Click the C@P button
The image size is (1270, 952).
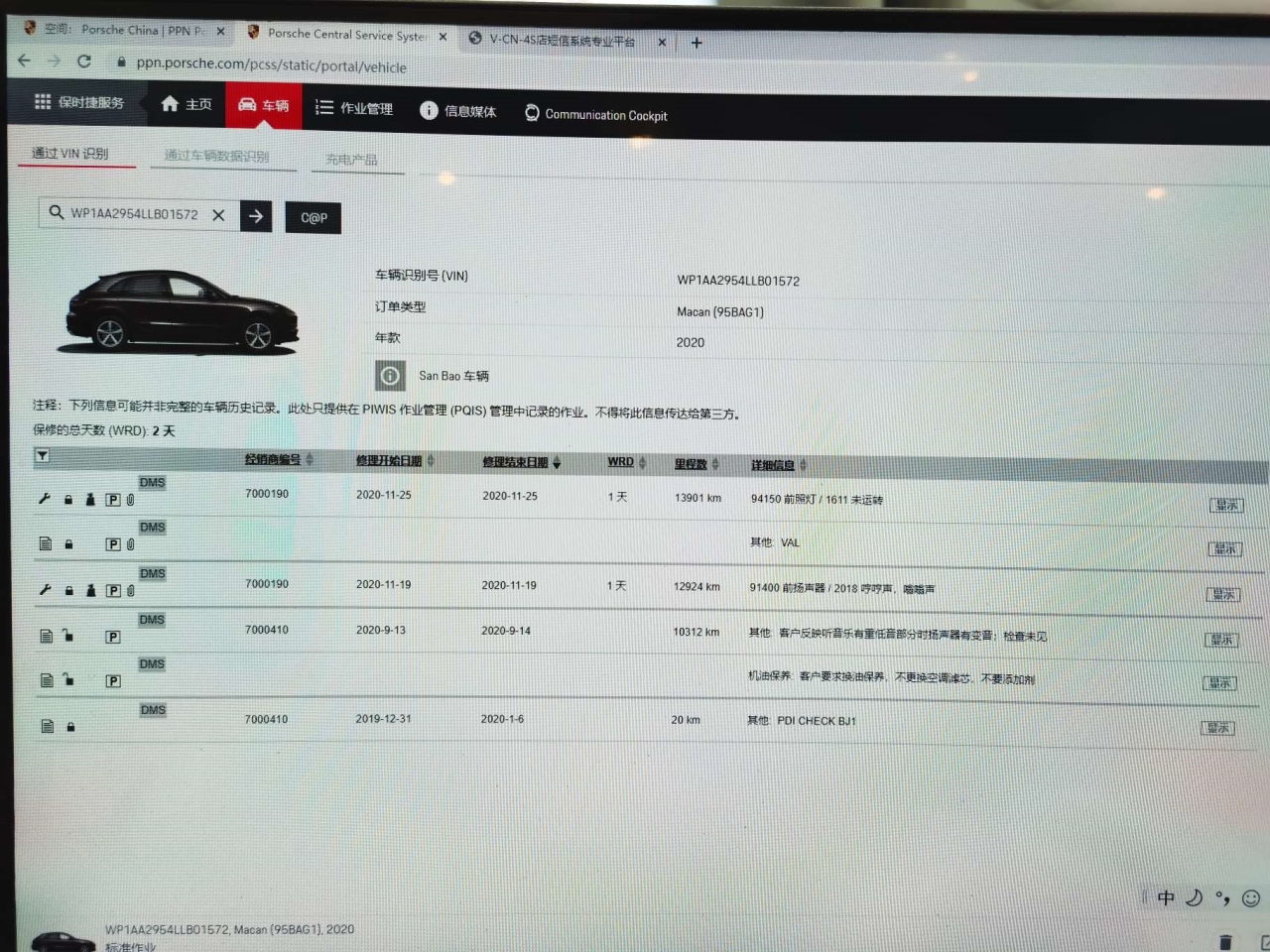[x=314, y=218]
